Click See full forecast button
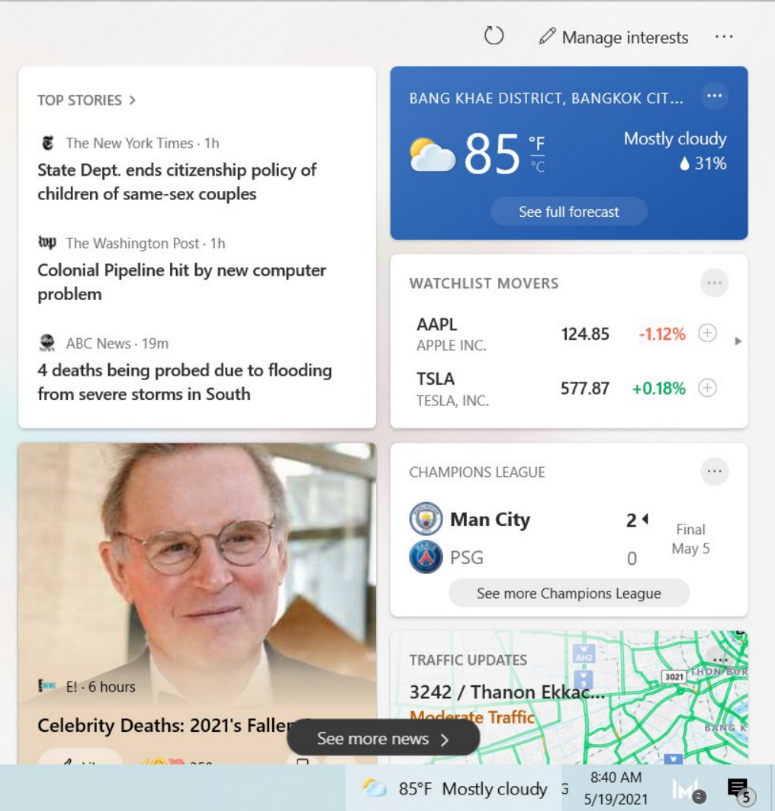 pyautogui.click(x=569, y=212)
